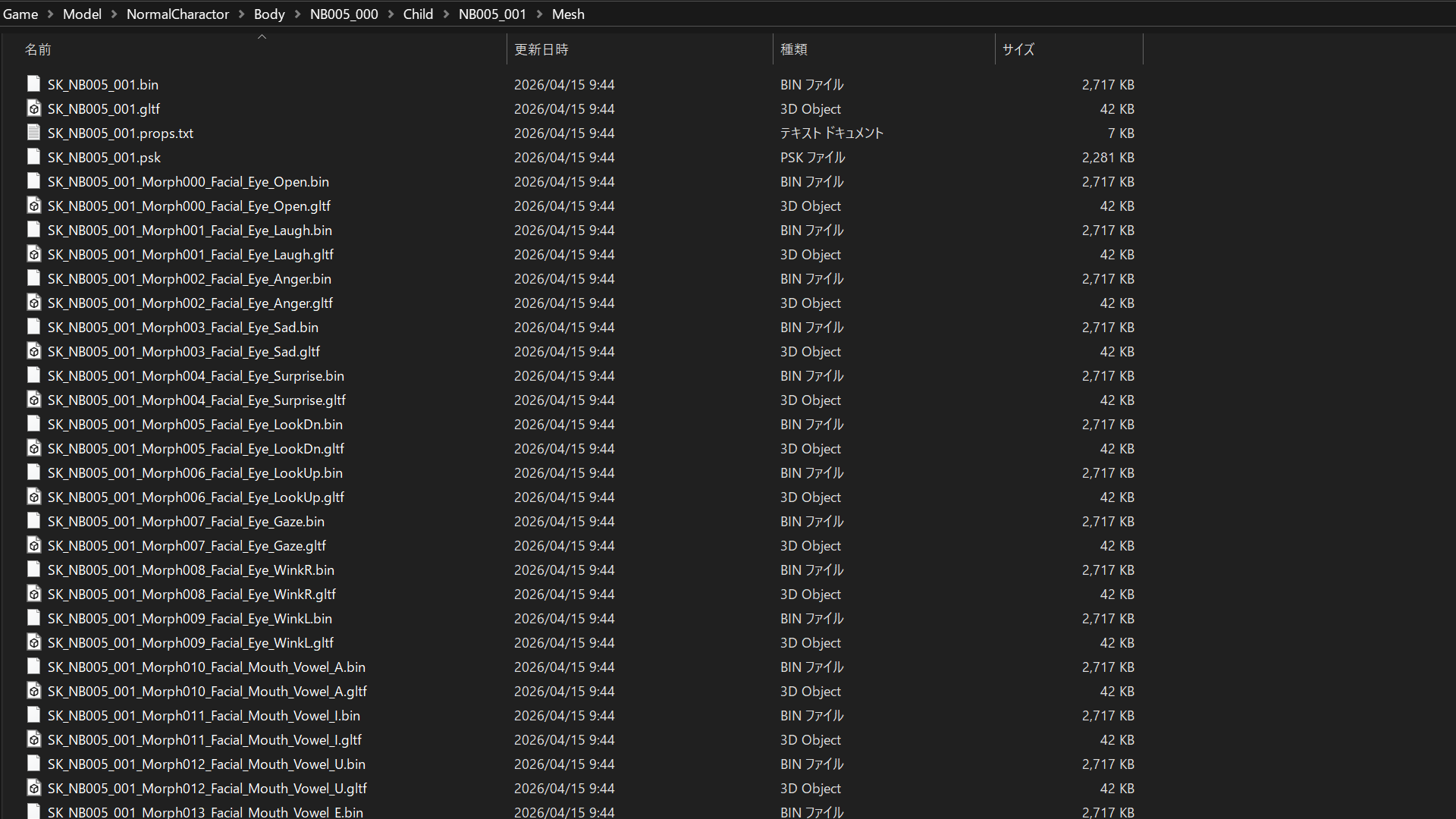Viewport: 1456px width, 819px height.
Task: Select file name SK_NB005_001.bin
Action: (x=103, y=85)
